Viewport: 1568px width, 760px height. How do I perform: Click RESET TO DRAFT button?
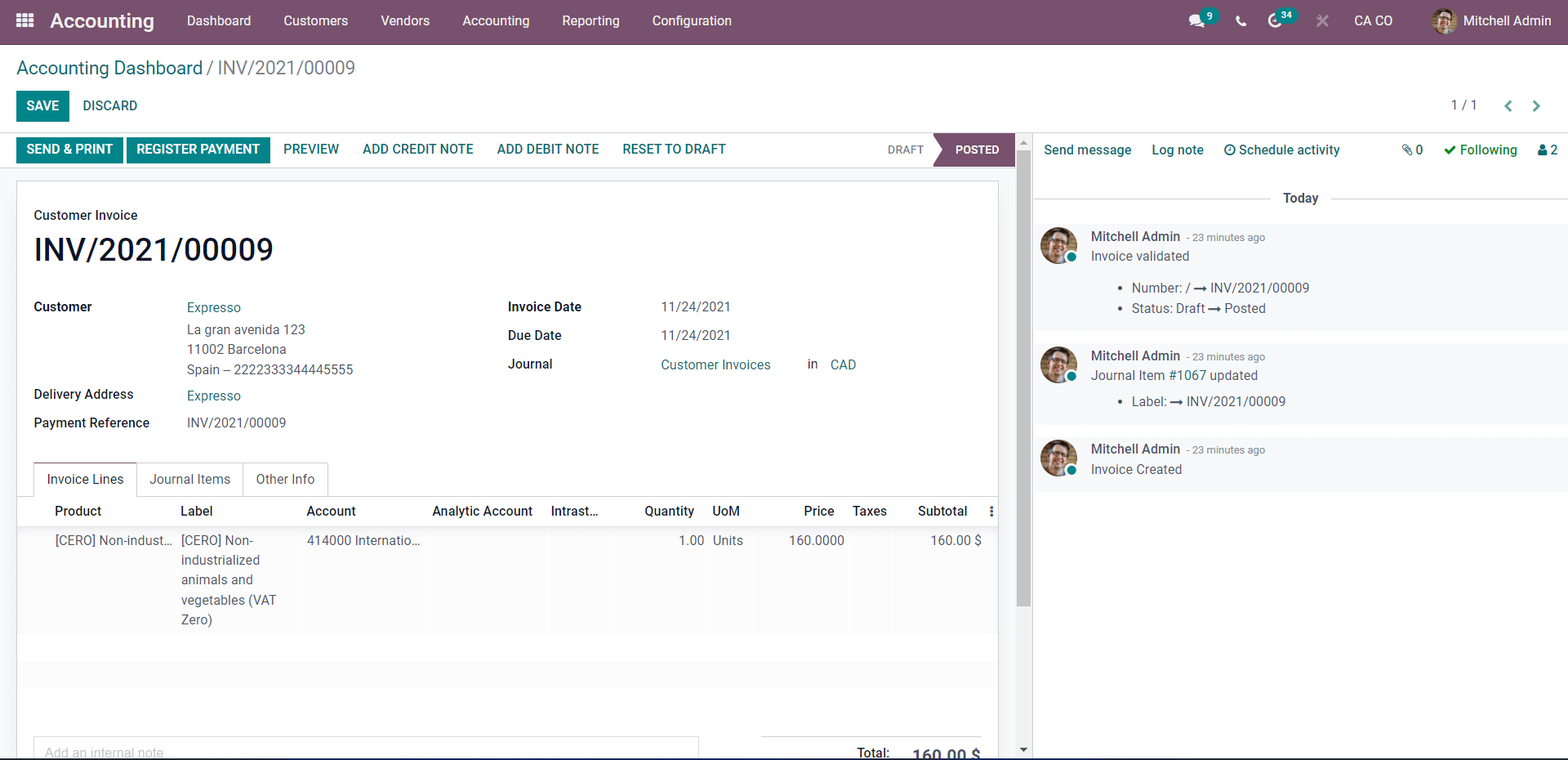[674, 150]
